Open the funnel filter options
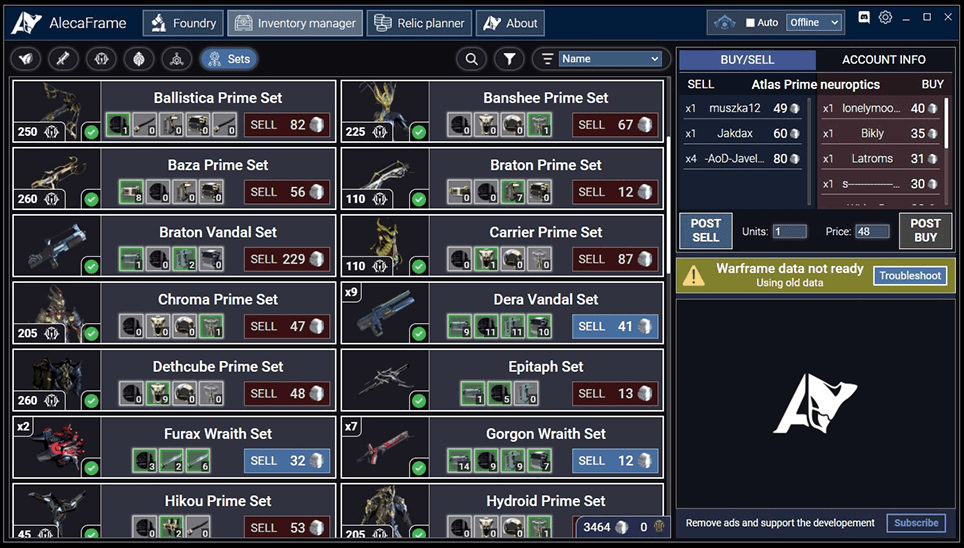Viewport: 964px width, 548px height. pyautogui.click(x=509, y=59)
